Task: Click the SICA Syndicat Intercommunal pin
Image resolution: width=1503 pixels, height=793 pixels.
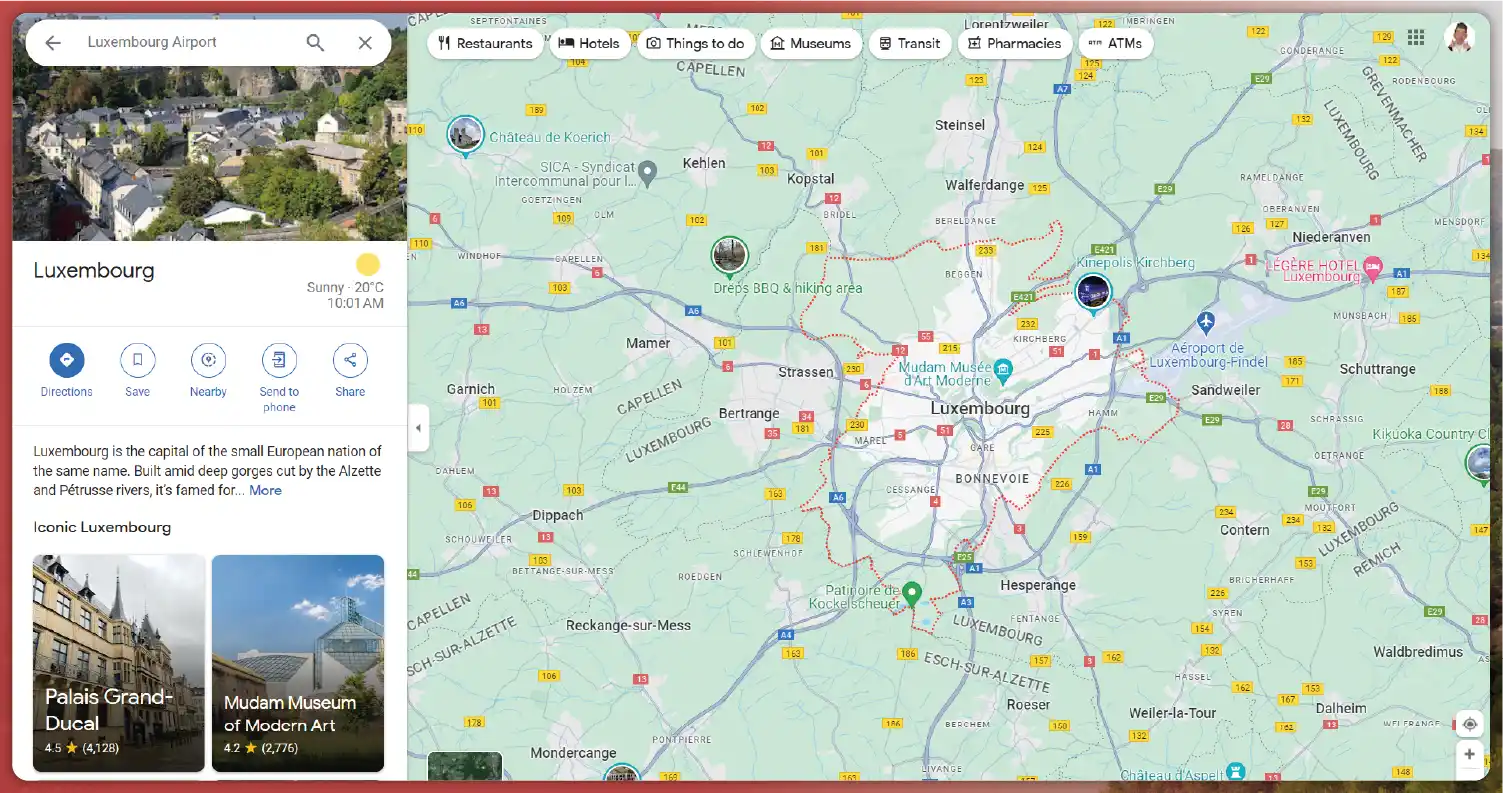Action: pyautogui.click(x=647, y=174)
